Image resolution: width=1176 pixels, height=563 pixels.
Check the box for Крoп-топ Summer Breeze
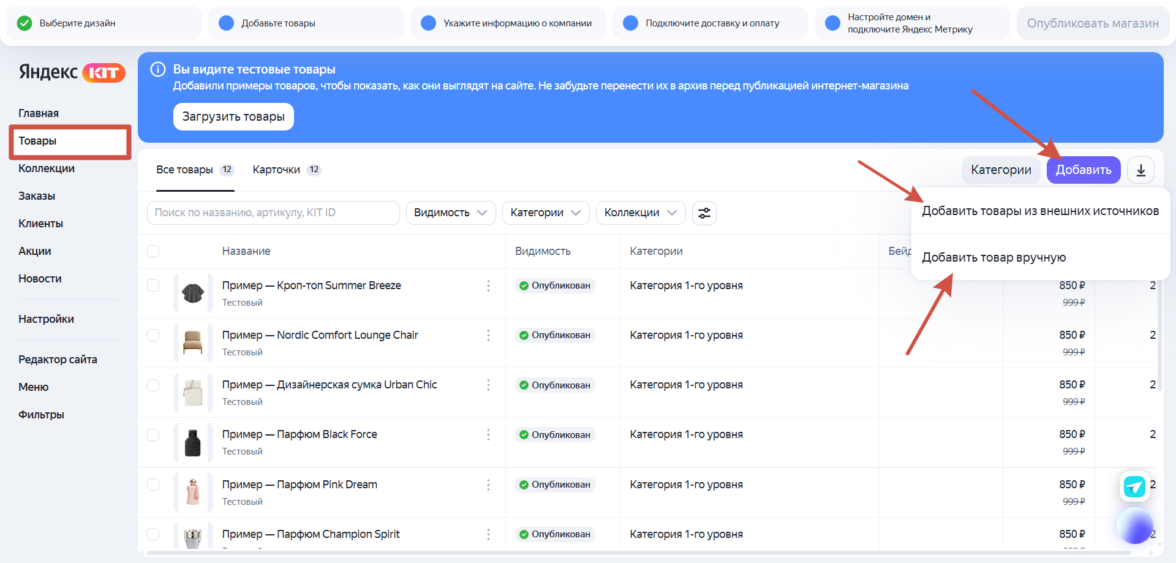(x=153, y=286)
